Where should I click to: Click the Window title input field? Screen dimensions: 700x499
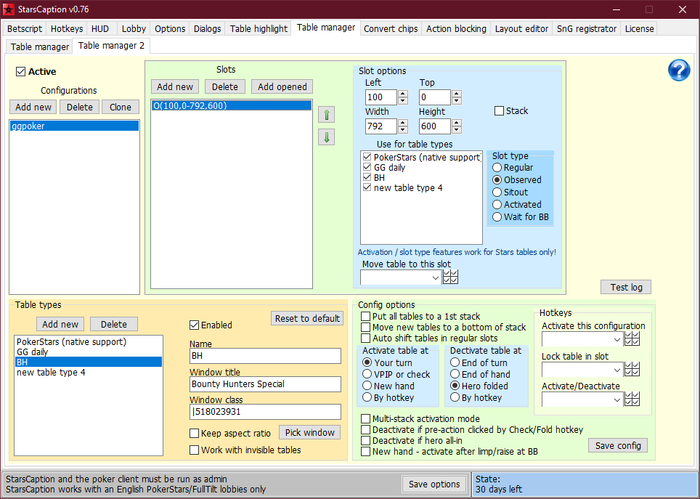point(264,385)
